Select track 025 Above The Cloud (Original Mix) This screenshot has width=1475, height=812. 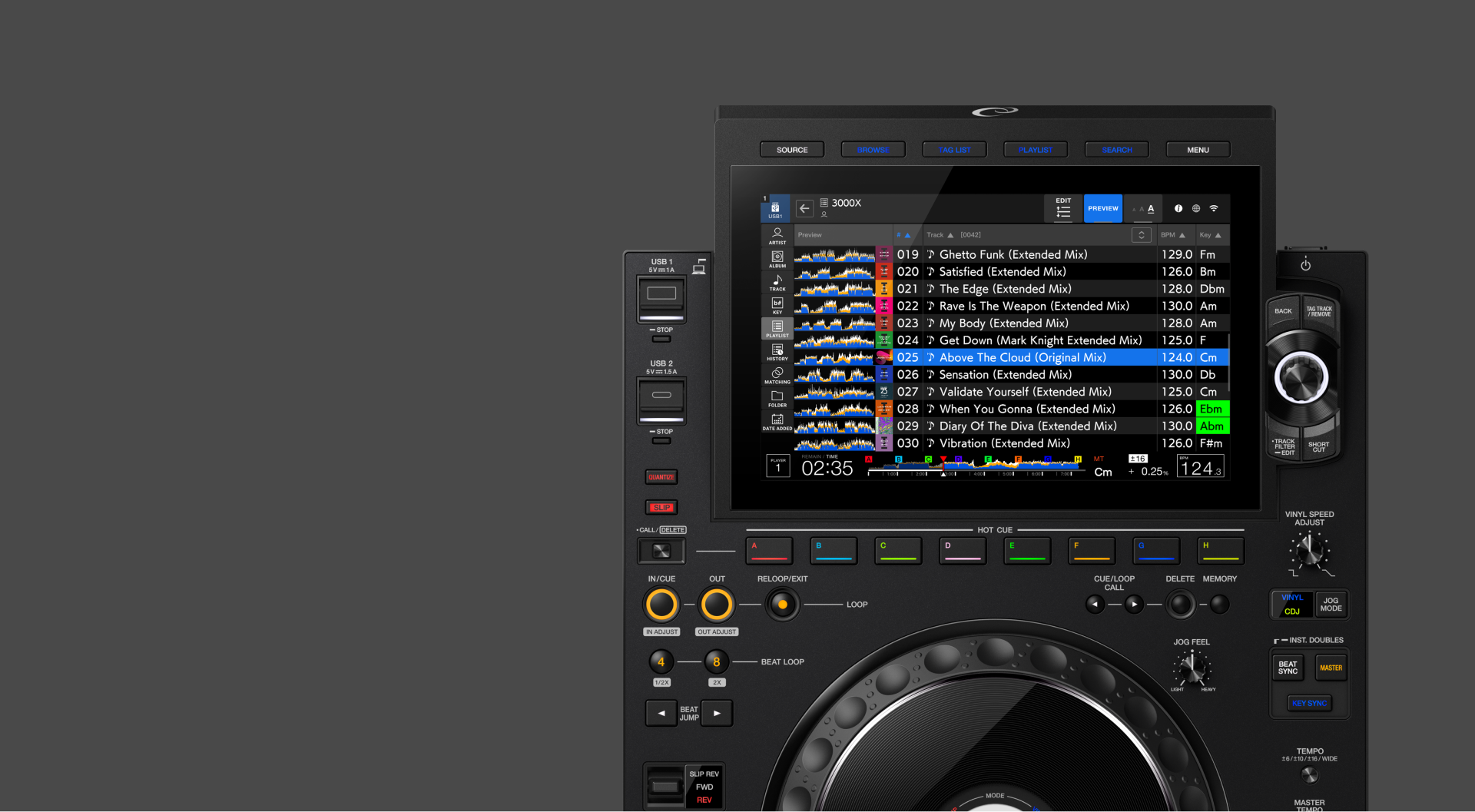pyautogui.click(x=1011, y=357)
